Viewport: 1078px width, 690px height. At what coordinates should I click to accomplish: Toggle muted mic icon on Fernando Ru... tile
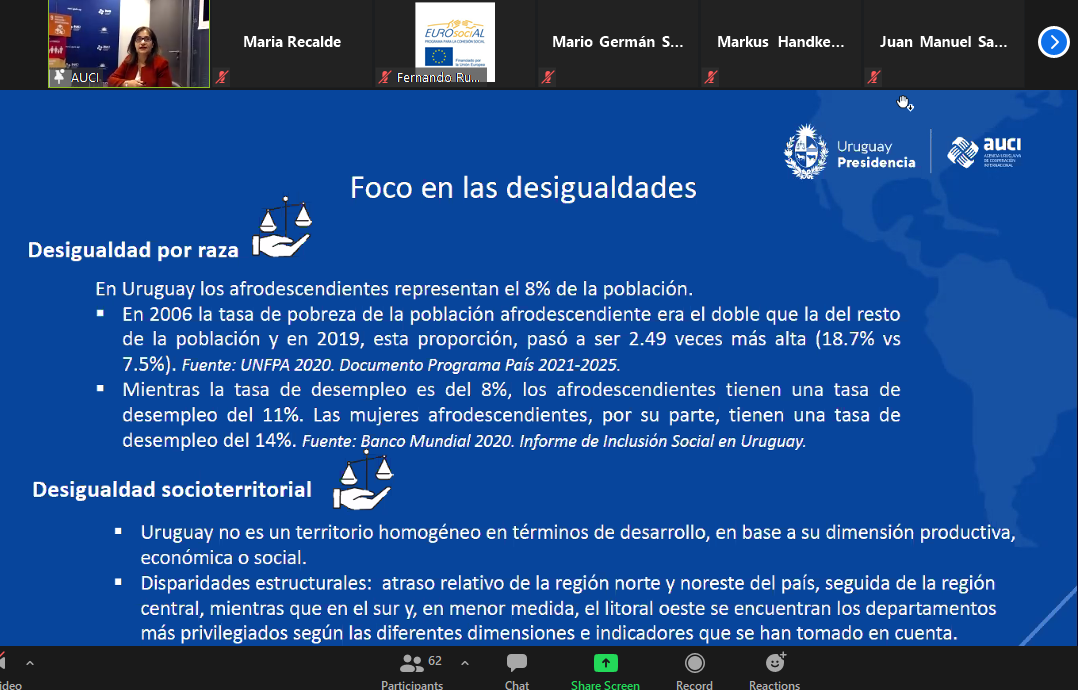pyautogui.click(x=384, y=77)
